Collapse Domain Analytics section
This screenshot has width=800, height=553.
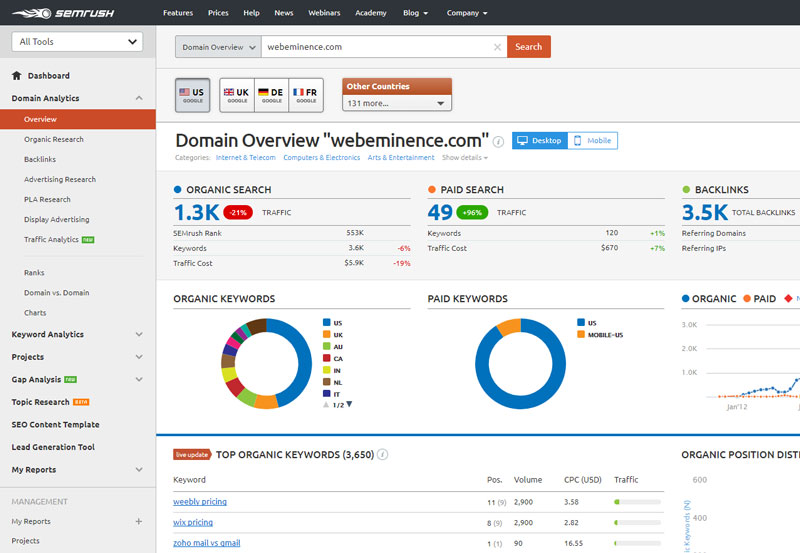pyautogui.click(x=139, y=98)
